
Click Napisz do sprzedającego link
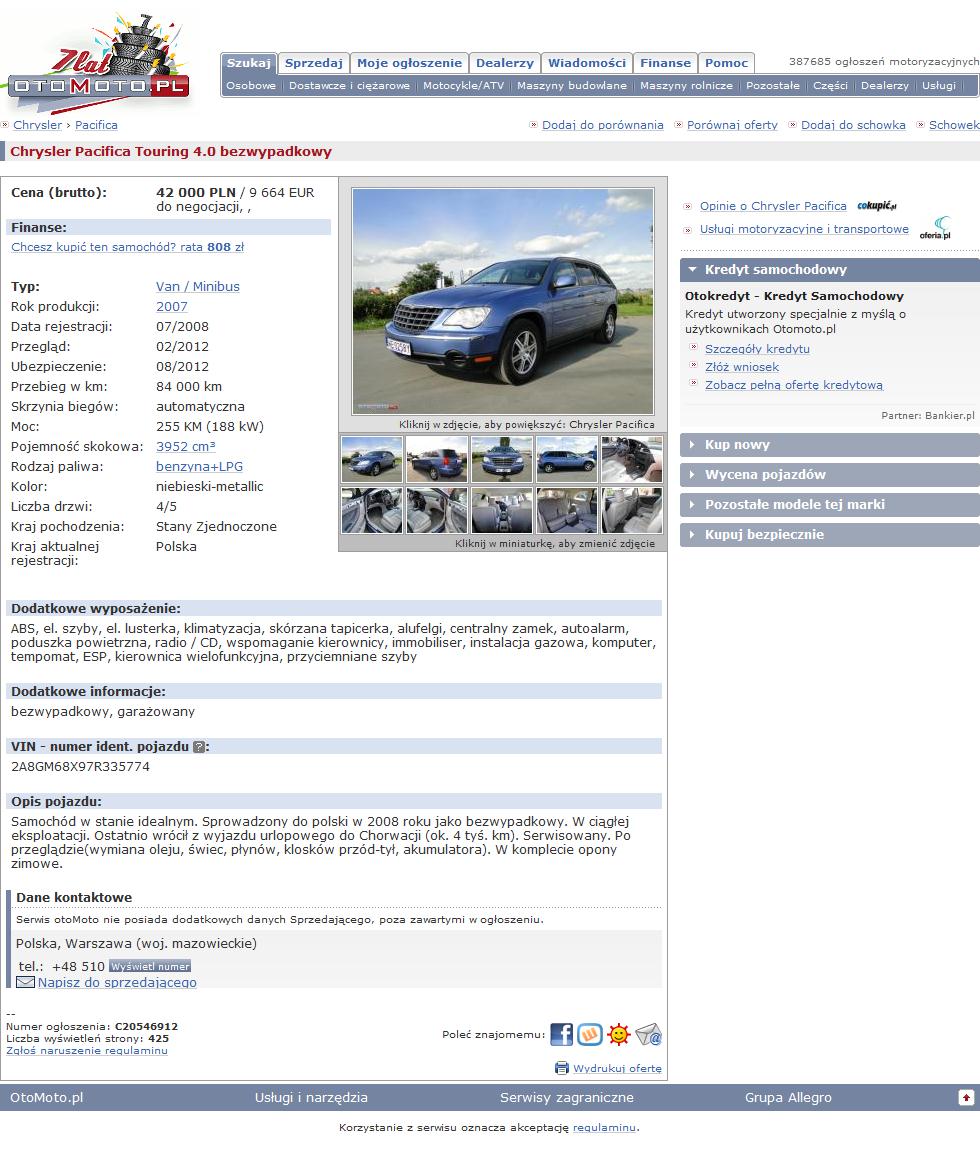click(x=117, y=982)
